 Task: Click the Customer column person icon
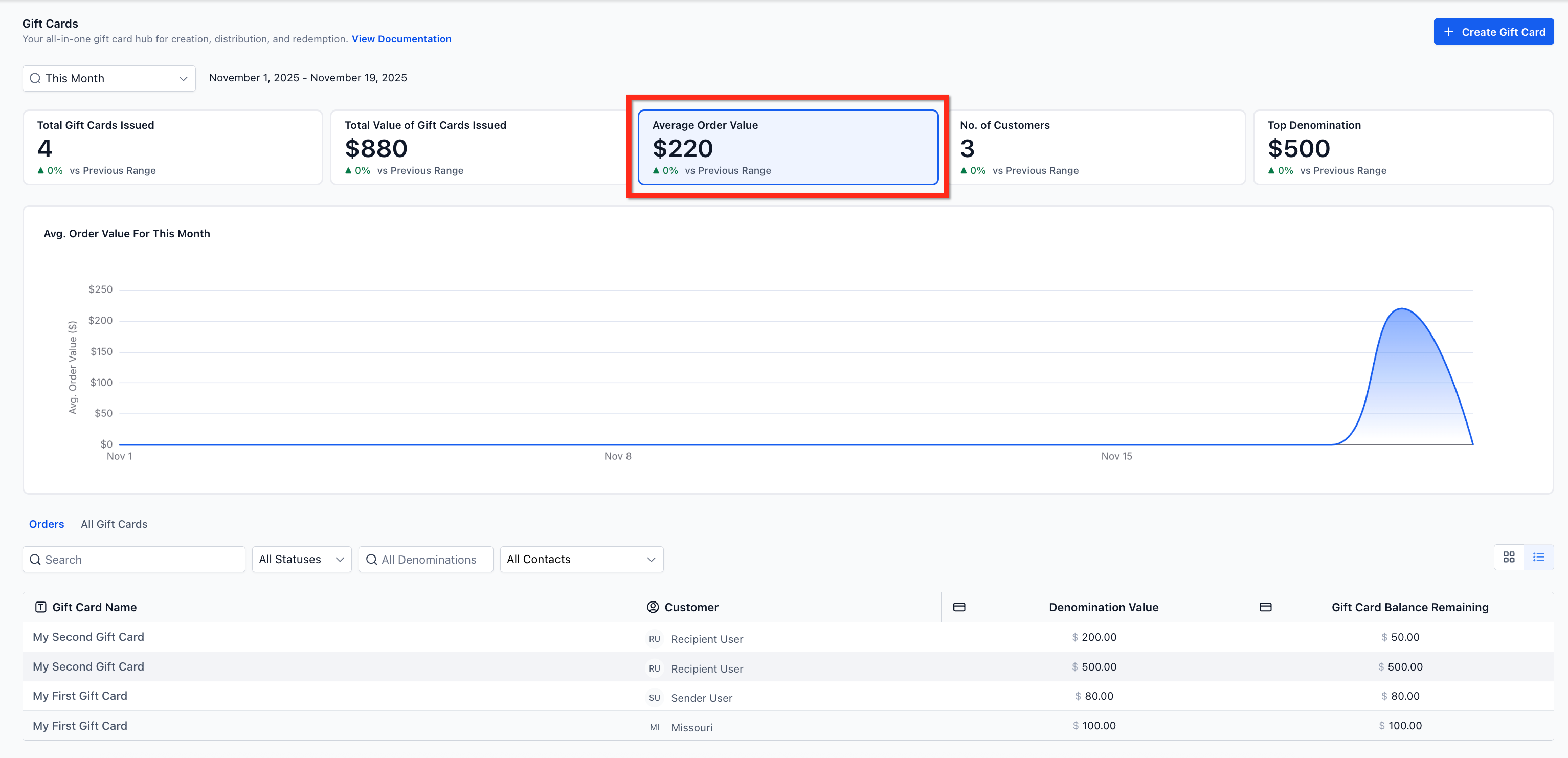pos(653,607)
